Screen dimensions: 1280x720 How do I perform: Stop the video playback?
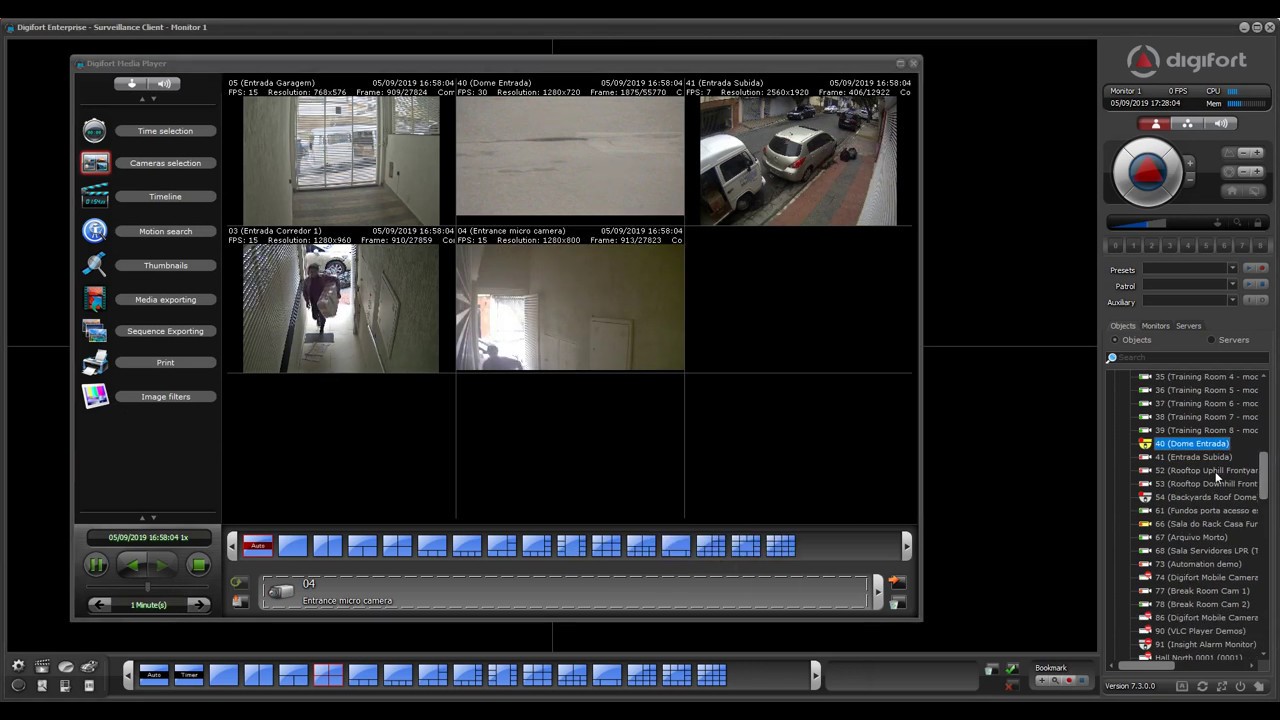tap(199, 565)
